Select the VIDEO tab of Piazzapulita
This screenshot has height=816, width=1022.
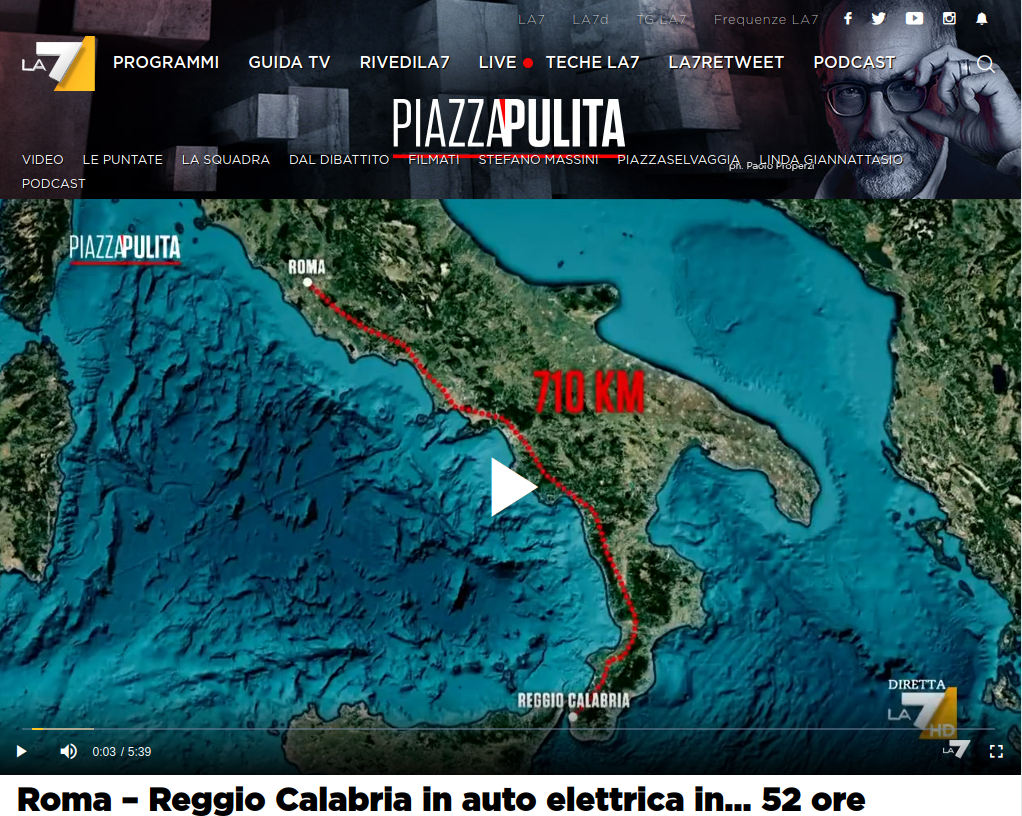click(x=42, y=160)
